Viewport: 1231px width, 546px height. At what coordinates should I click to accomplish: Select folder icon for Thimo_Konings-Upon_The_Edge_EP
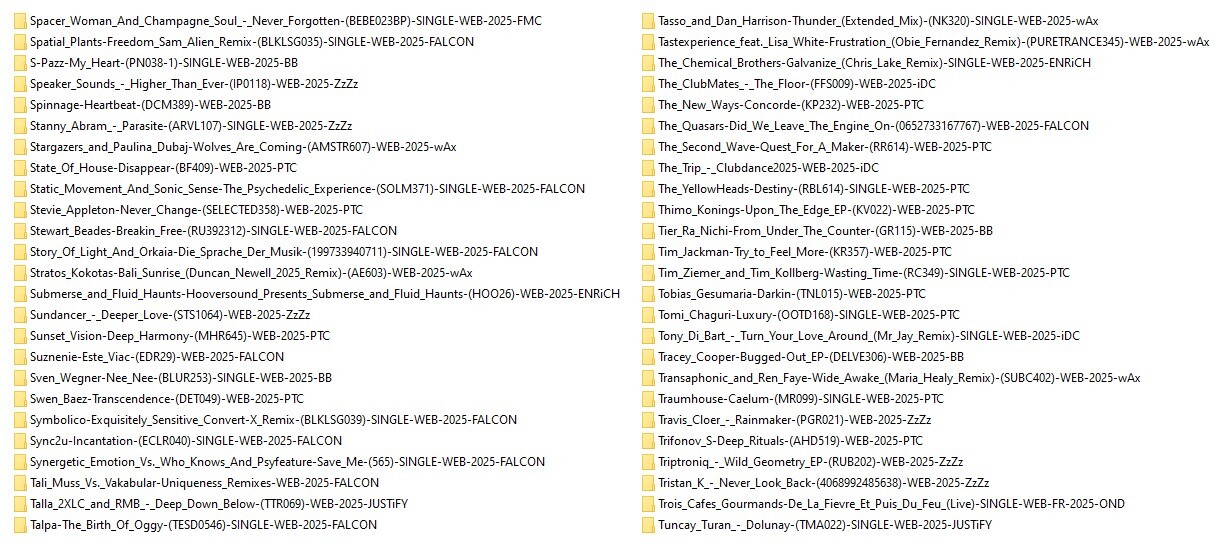(647, 209)
